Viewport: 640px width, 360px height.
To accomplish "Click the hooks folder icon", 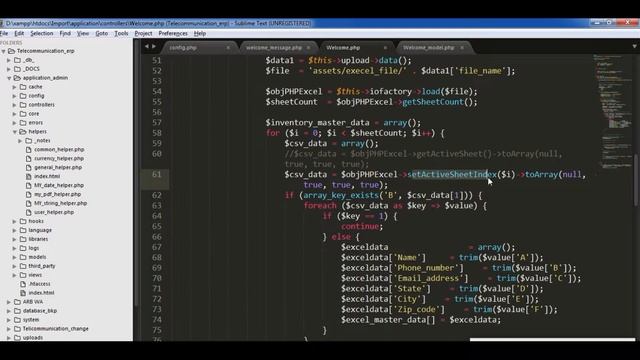I will click(23, 221).
